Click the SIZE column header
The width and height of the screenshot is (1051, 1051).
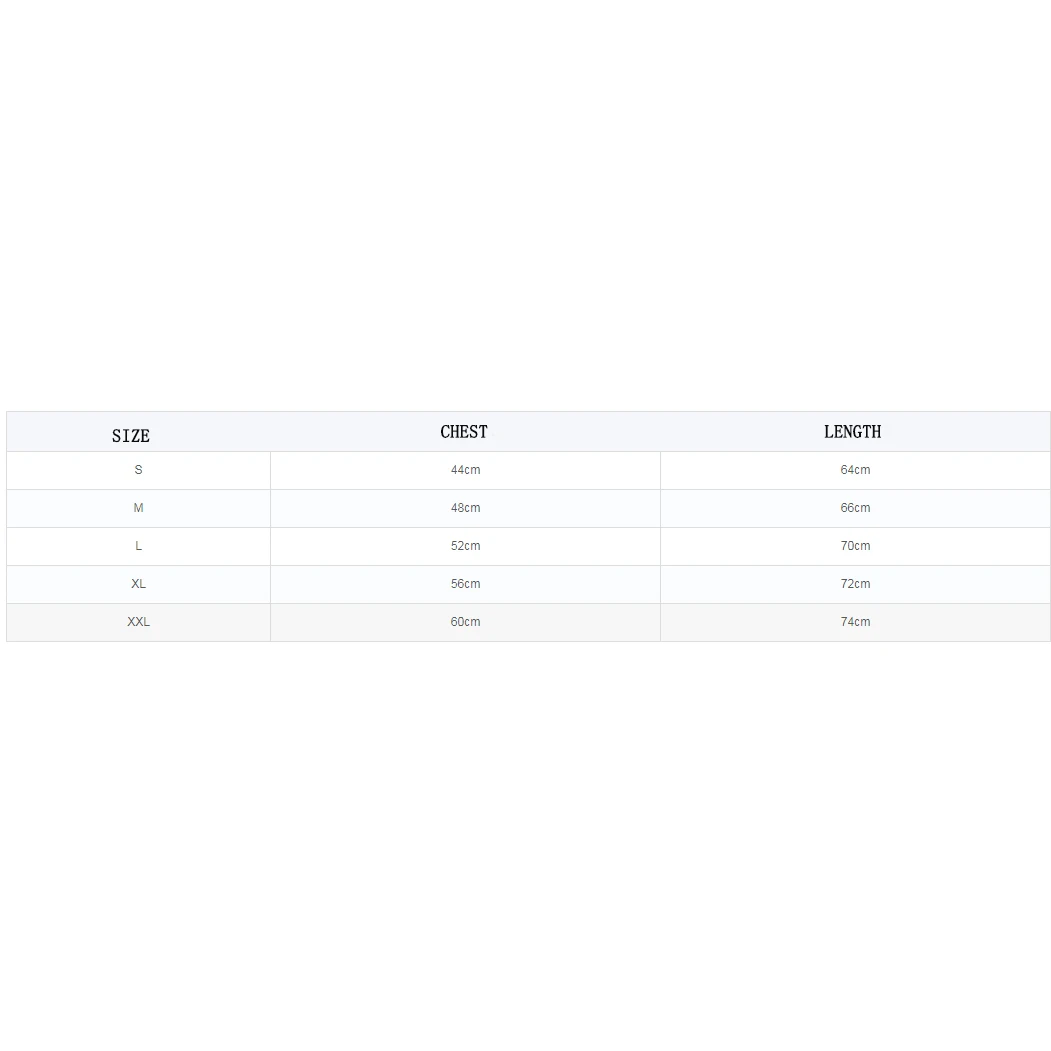[x=131, y=435]
